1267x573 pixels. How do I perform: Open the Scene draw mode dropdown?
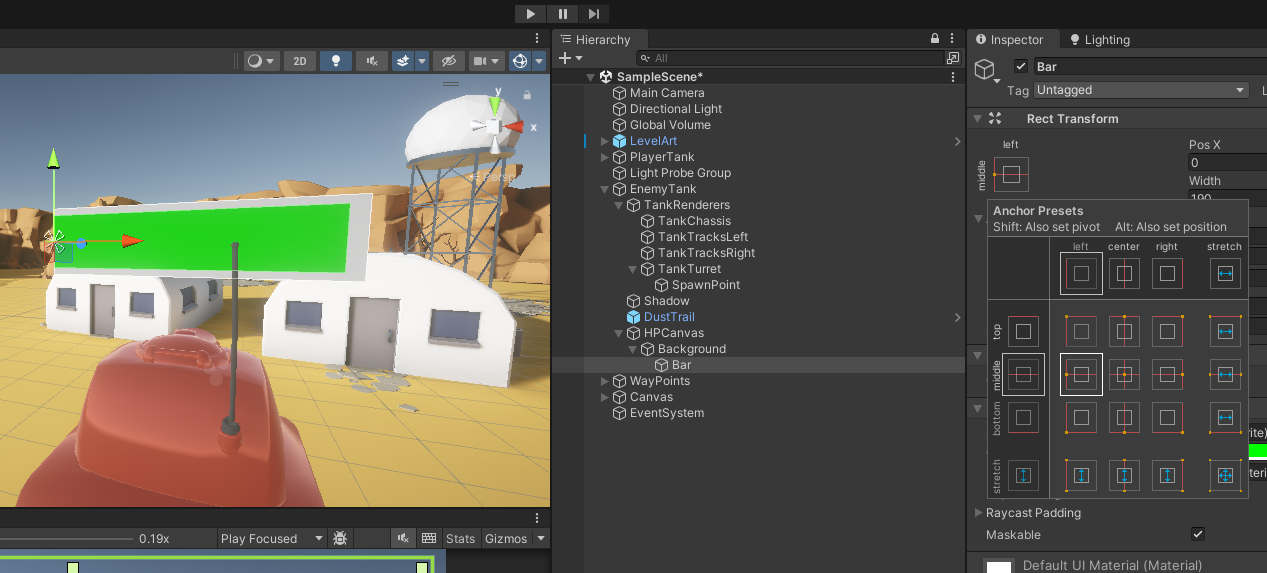262,61
